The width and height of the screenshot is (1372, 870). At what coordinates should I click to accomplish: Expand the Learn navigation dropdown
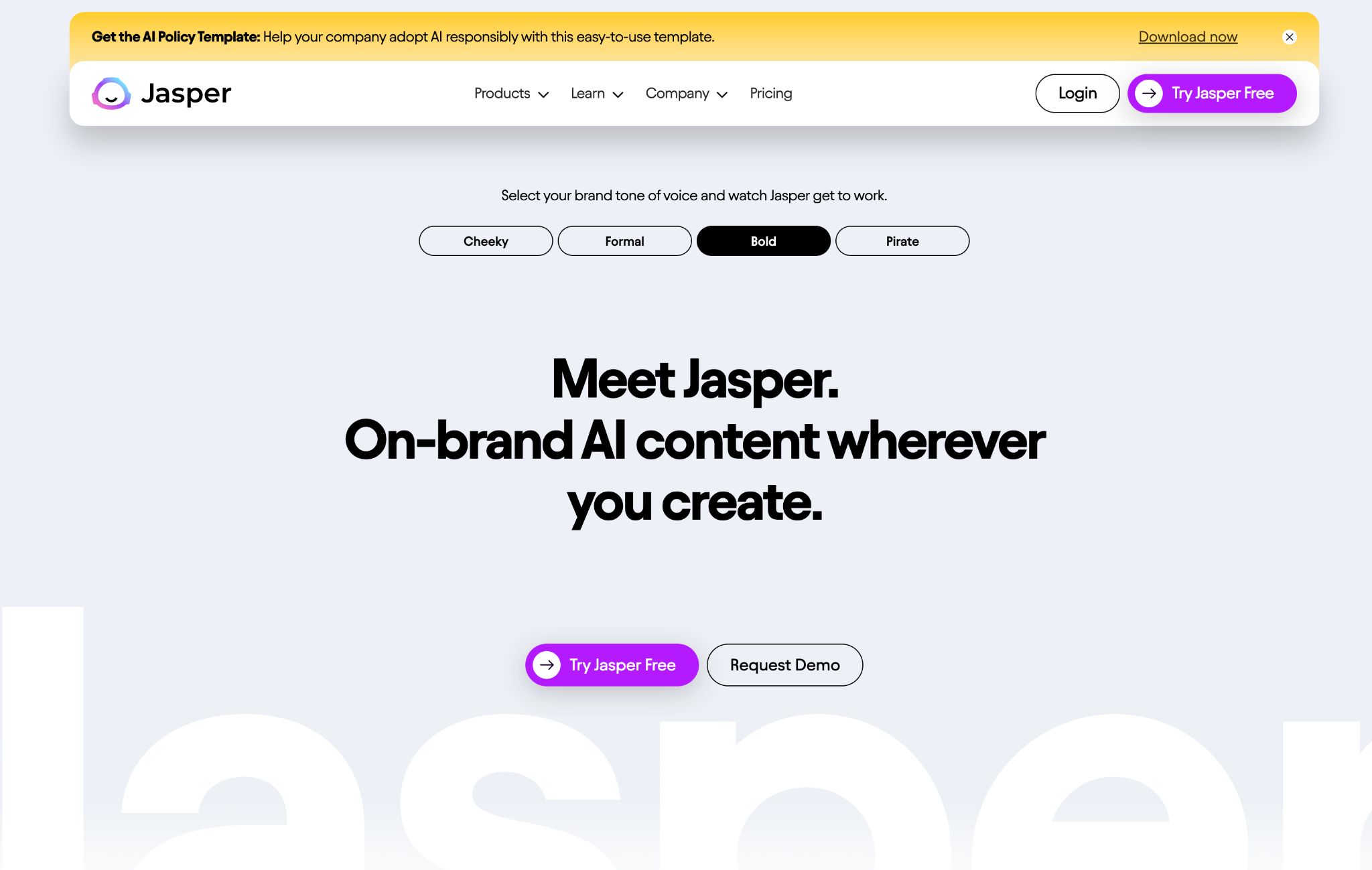click(x=598, y=92)
